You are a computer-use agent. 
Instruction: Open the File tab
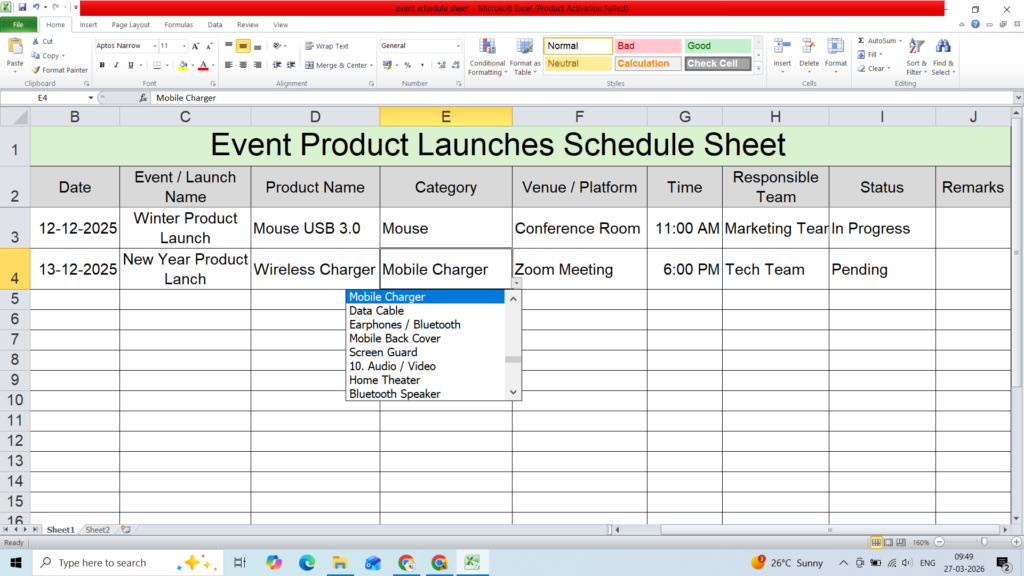tap(18, 25)
